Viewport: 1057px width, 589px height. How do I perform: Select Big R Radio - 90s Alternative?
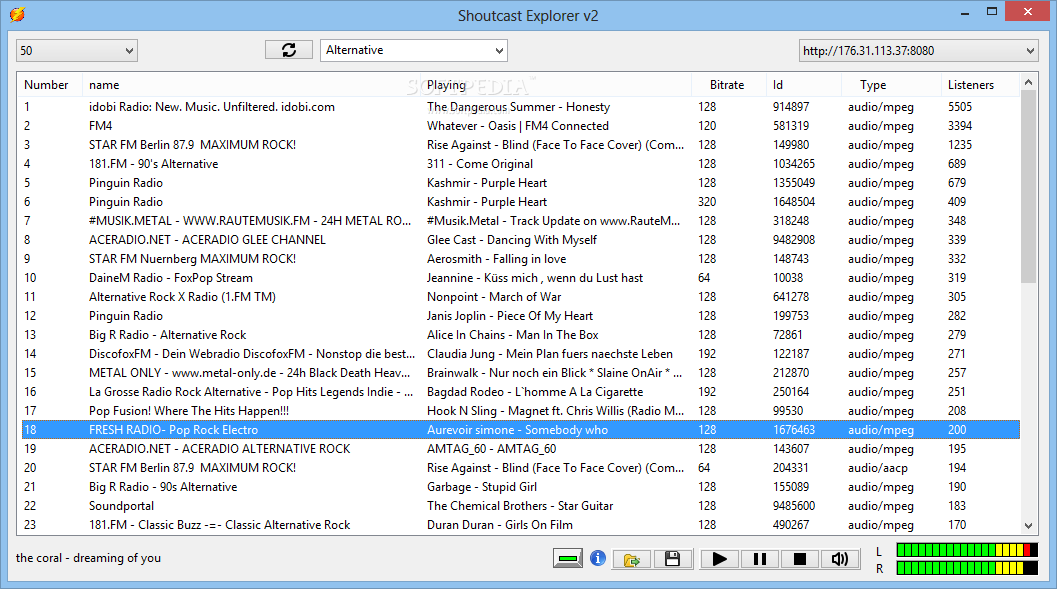point(520,487)
